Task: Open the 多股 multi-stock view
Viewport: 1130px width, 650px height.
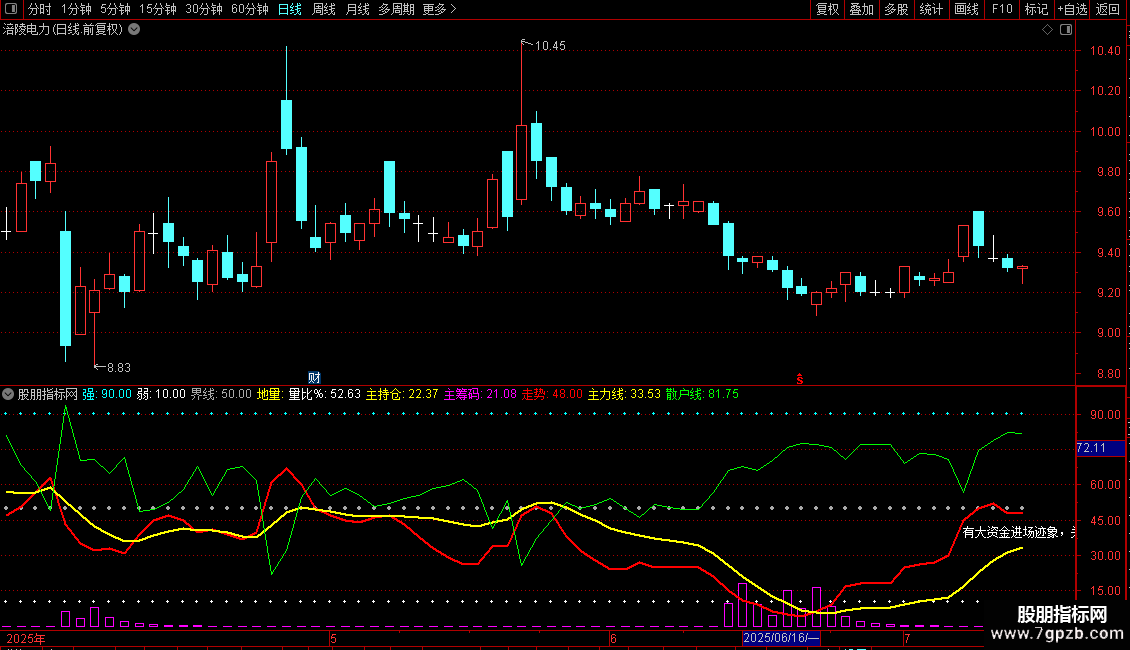Action: point(896,9)
